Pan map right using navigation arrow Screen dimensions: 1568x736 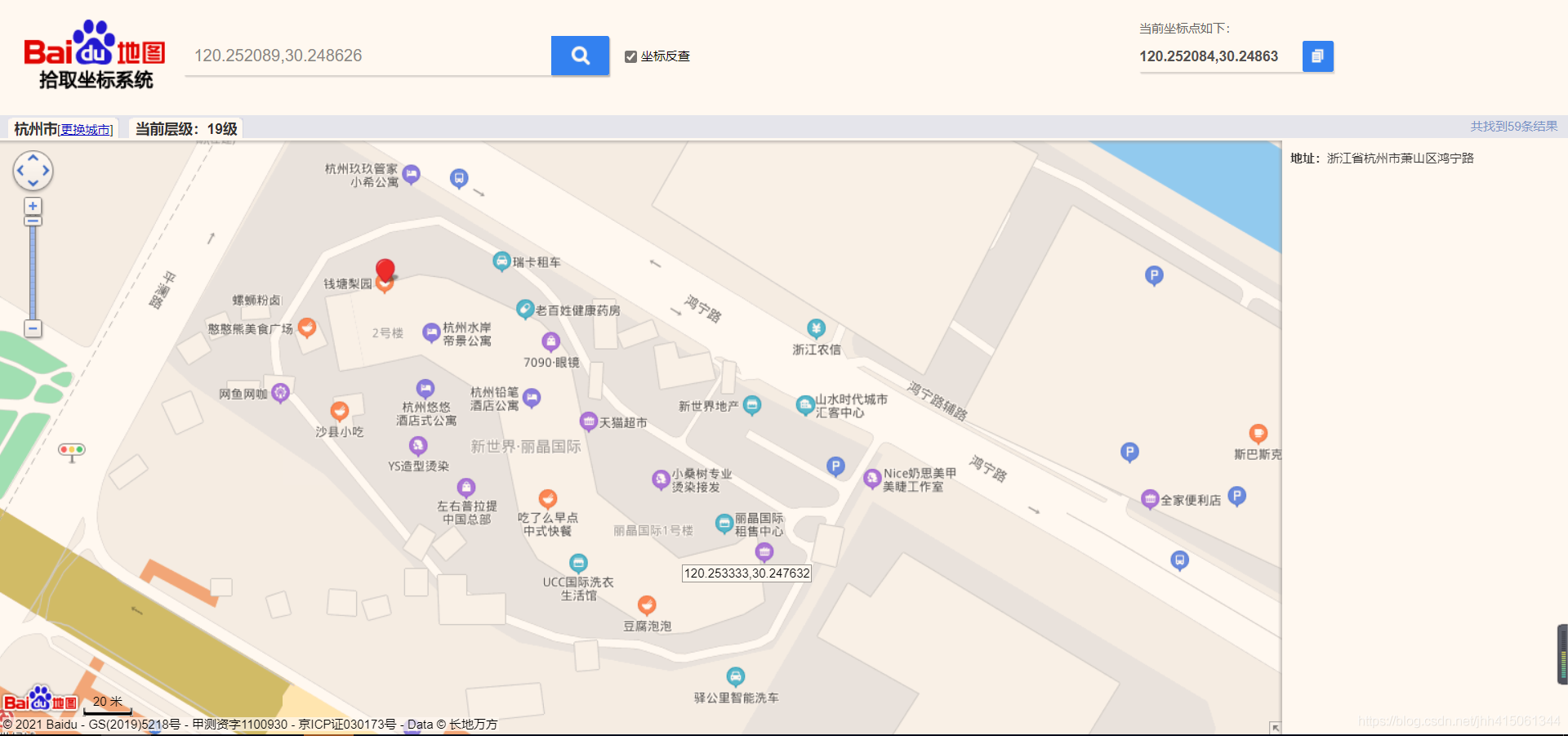pos(47,171)
